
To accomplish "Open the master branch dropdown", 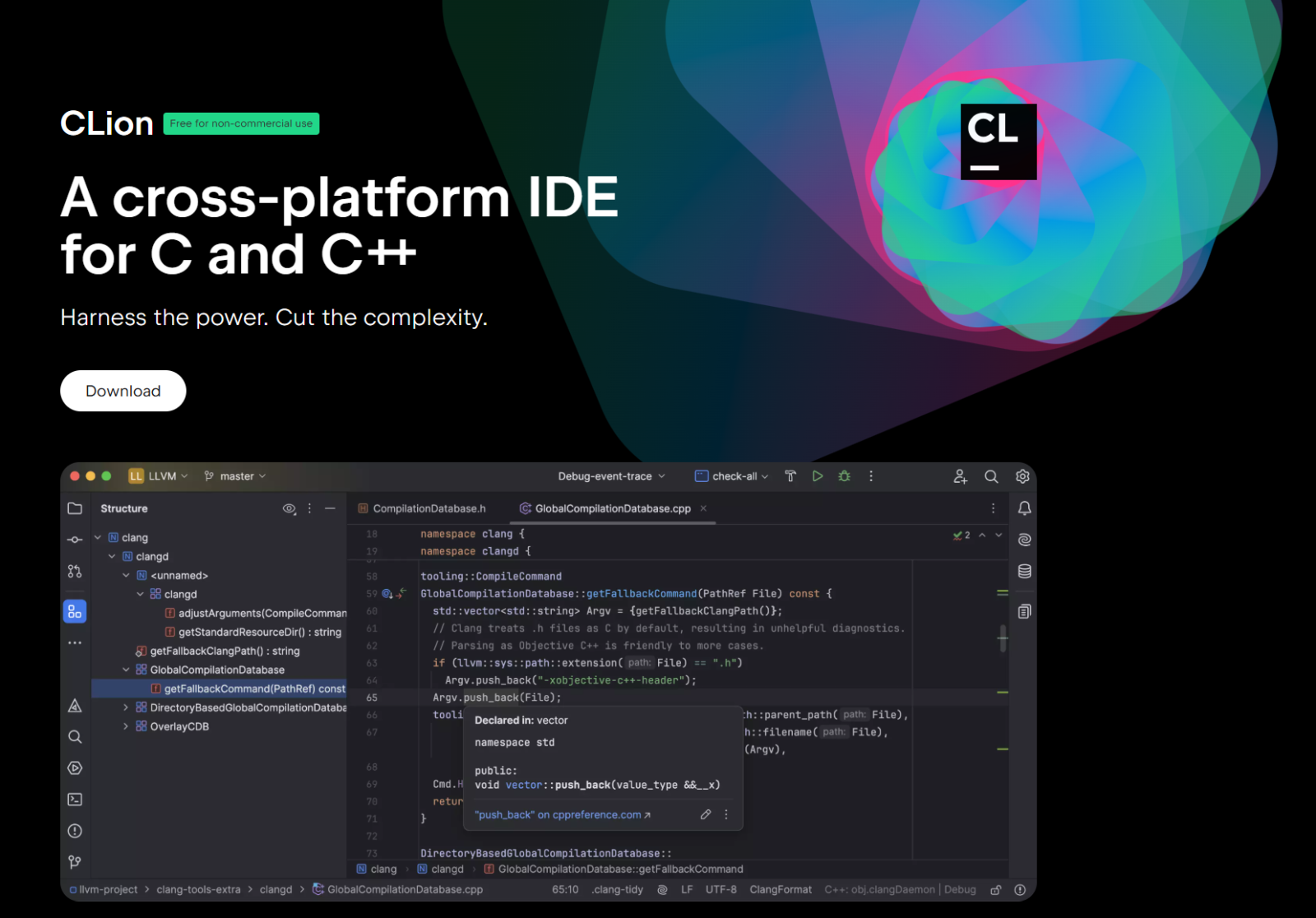I will tap(234, 475).
